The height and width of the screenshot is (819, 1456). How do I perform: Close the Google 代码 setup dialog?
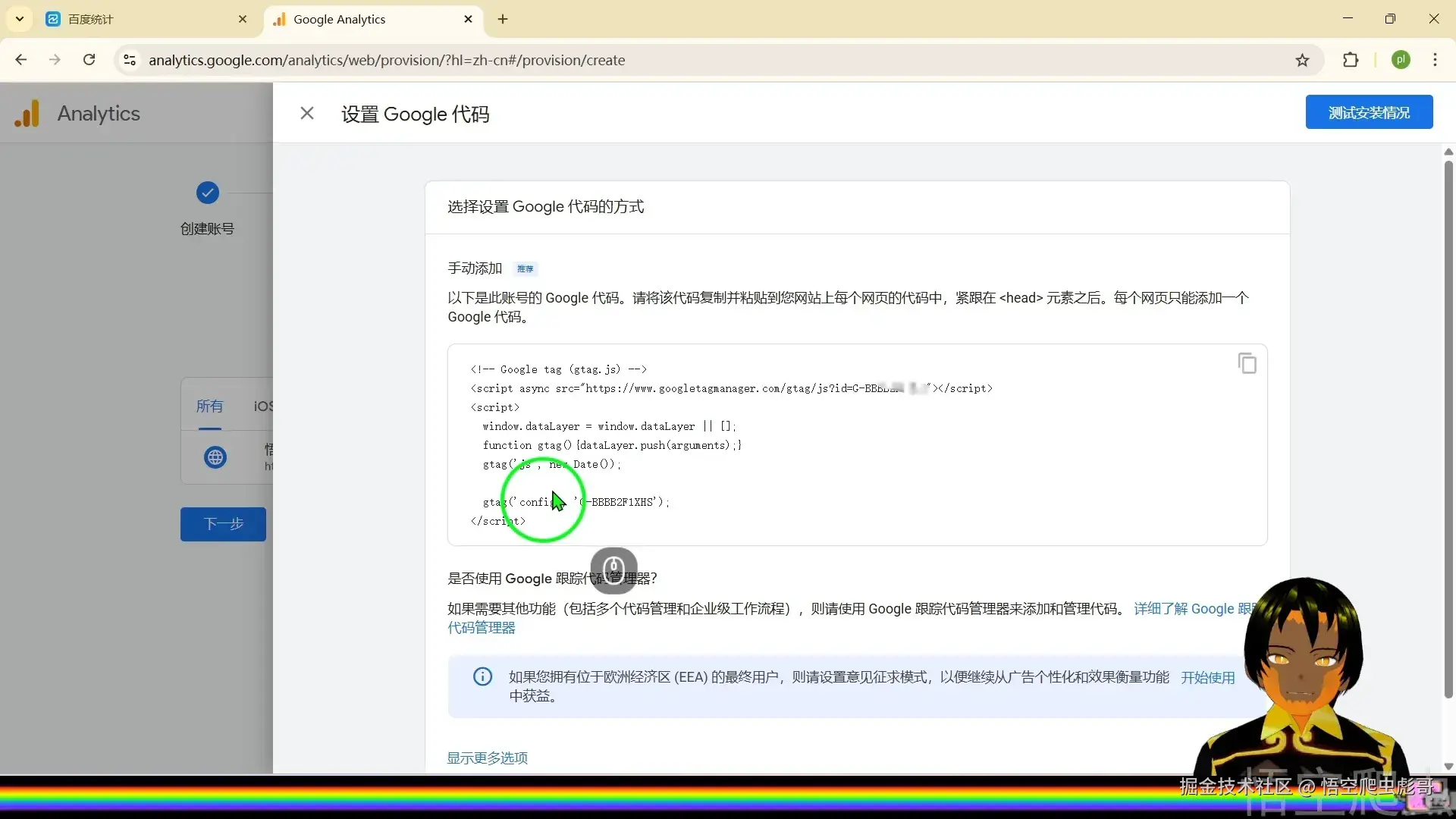(307, 112)
